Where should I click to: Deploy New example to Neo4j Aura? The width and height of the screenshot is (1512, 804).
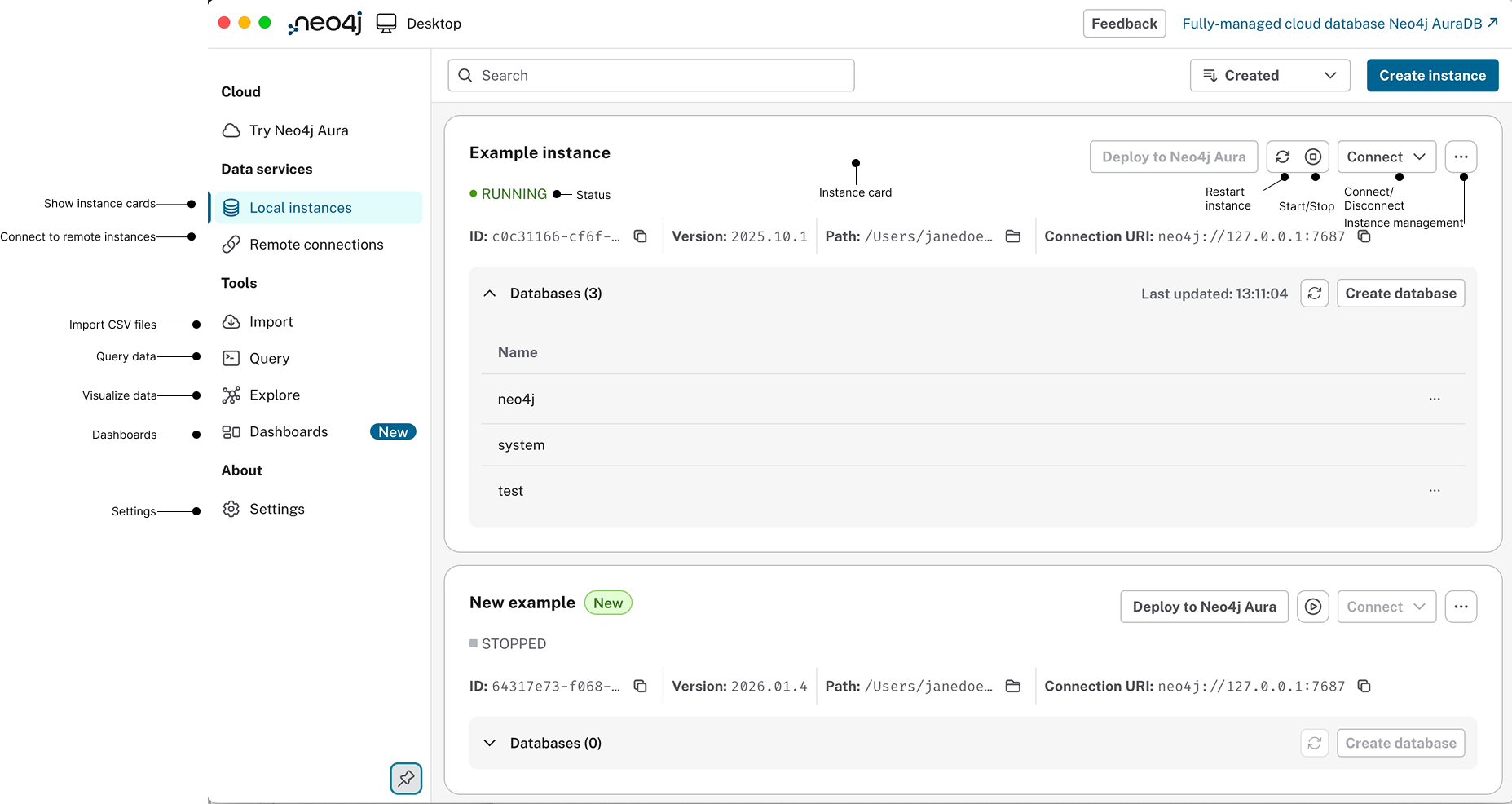[x=1205, y=607]
